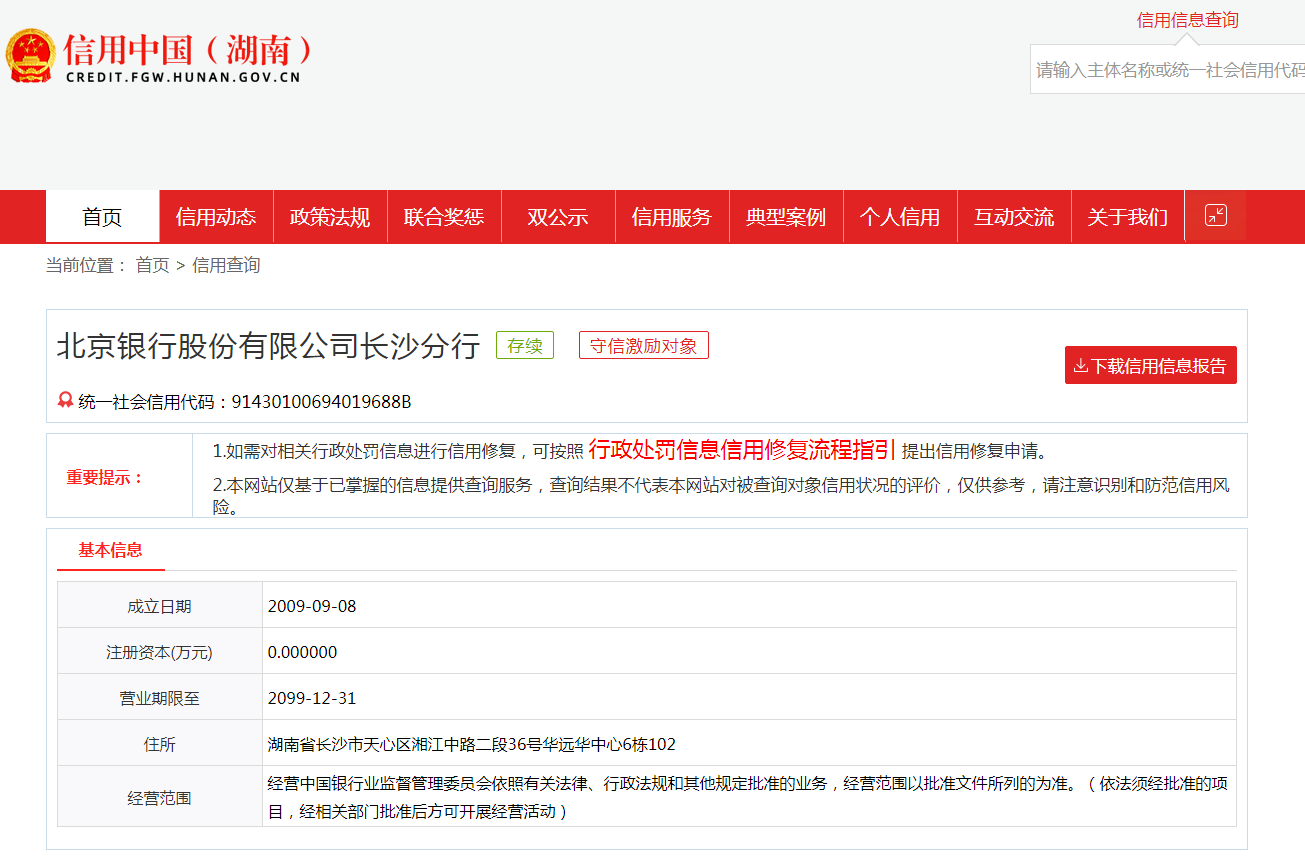Click the 成立日期 value 2009-09-08
This screenshot has width=1305, height=856.
312,606
